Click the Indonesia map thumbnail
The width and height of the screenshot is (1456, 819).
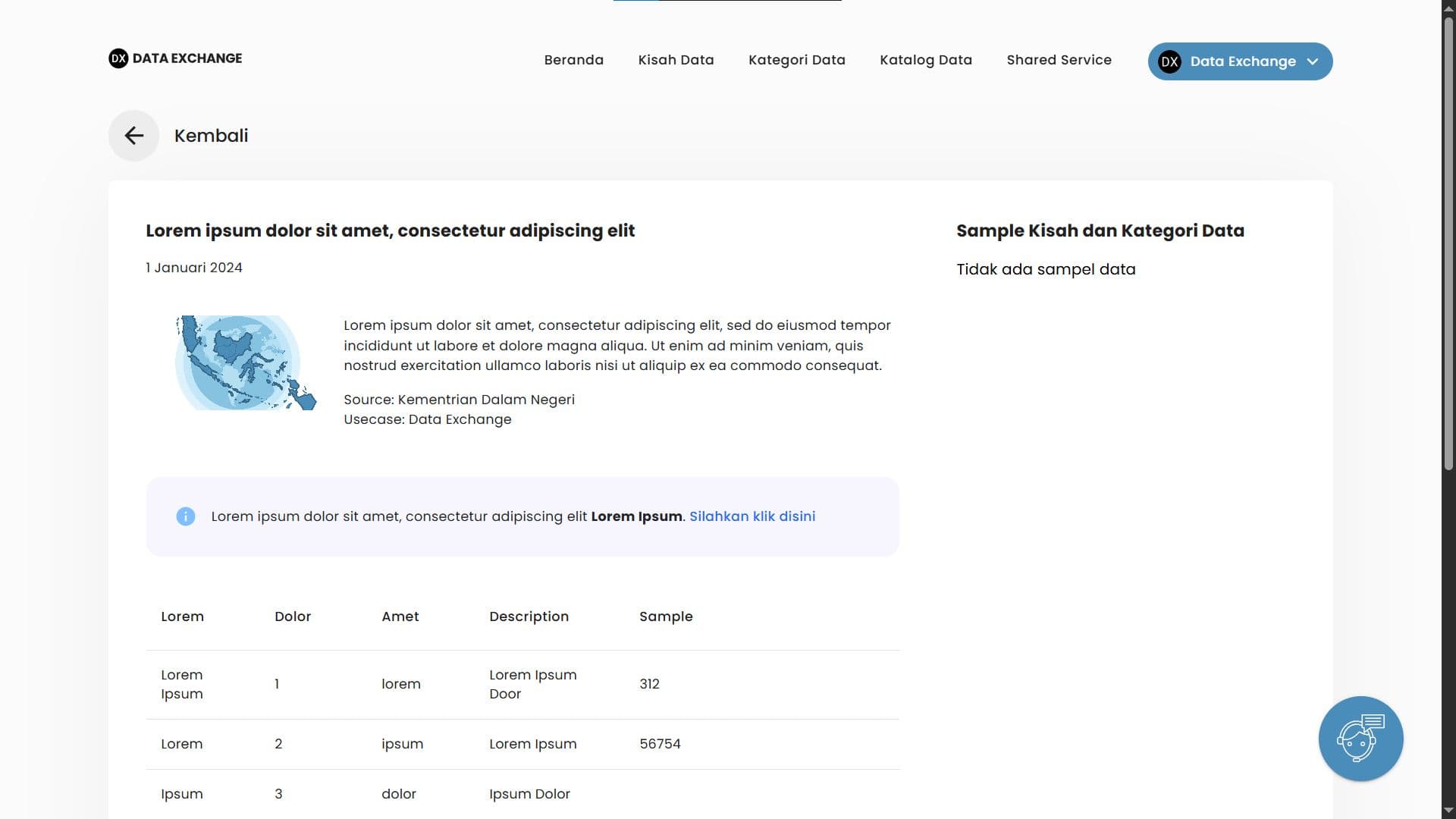point(246,362)
